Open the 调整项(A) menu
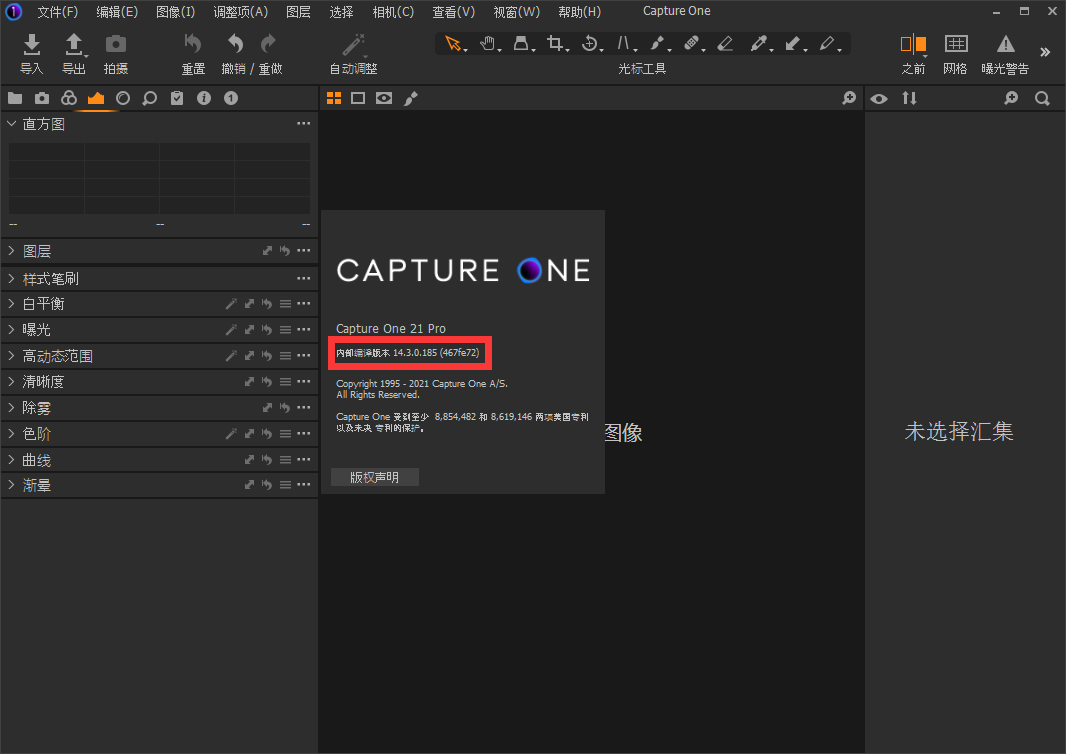The image size is (1066, 754). 241,12
